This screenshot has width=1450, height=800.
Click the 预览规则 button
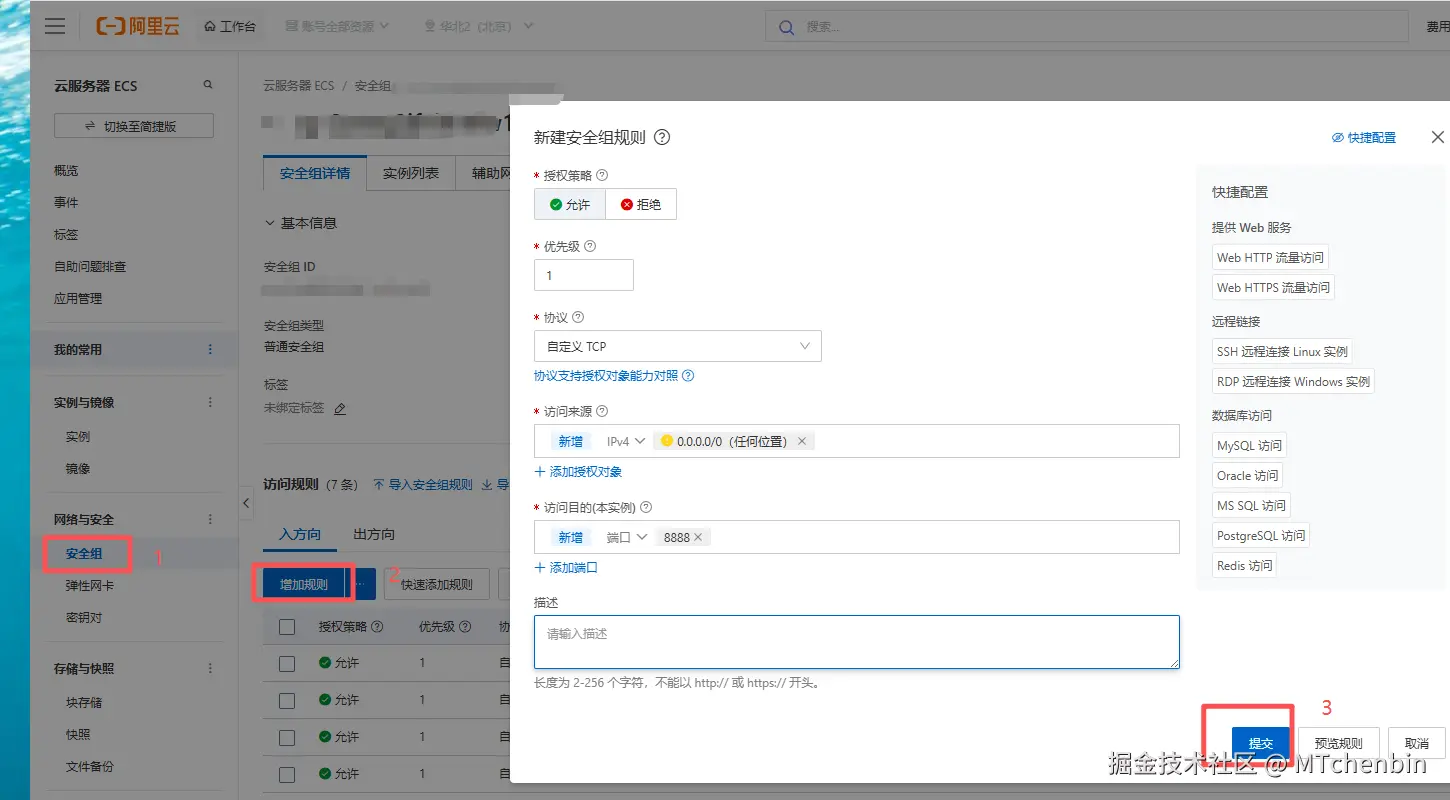1338,743
